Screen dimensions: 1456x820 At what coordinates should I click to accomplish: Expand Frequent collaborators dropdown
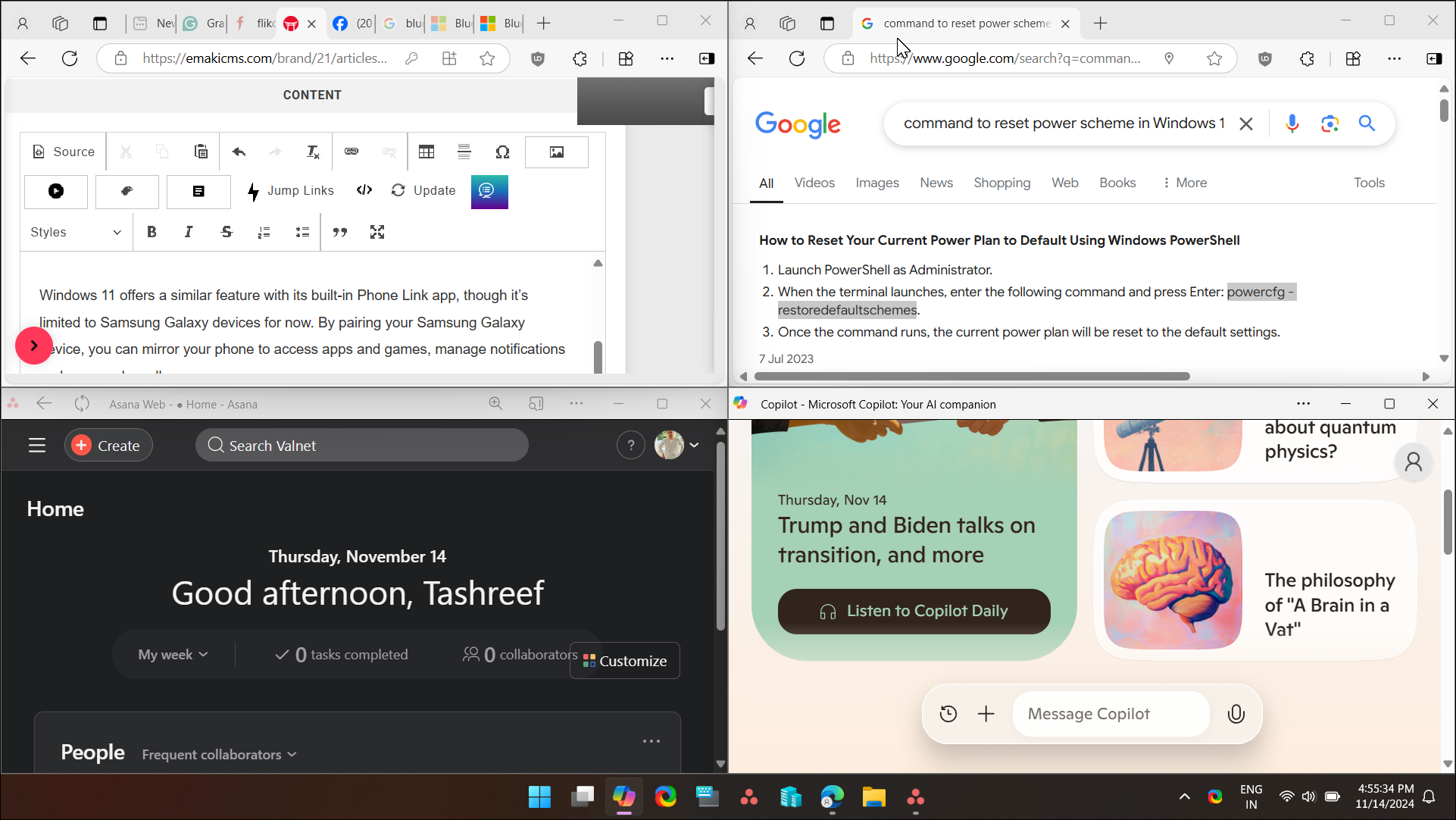pos(292,754)
